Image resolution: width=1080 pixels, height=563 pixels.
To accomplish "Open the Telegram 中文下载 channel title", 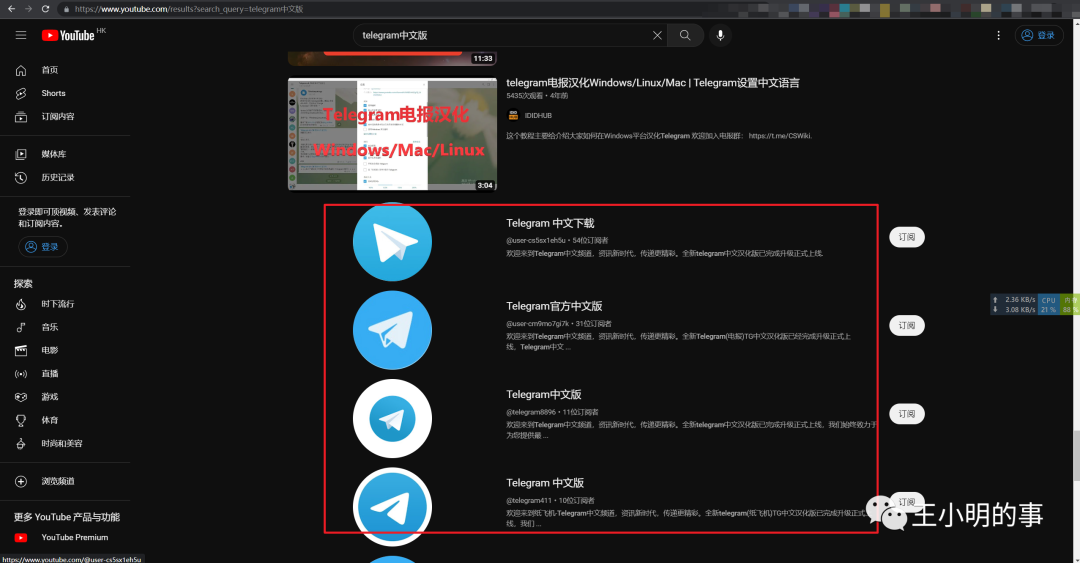I will 550,223.
